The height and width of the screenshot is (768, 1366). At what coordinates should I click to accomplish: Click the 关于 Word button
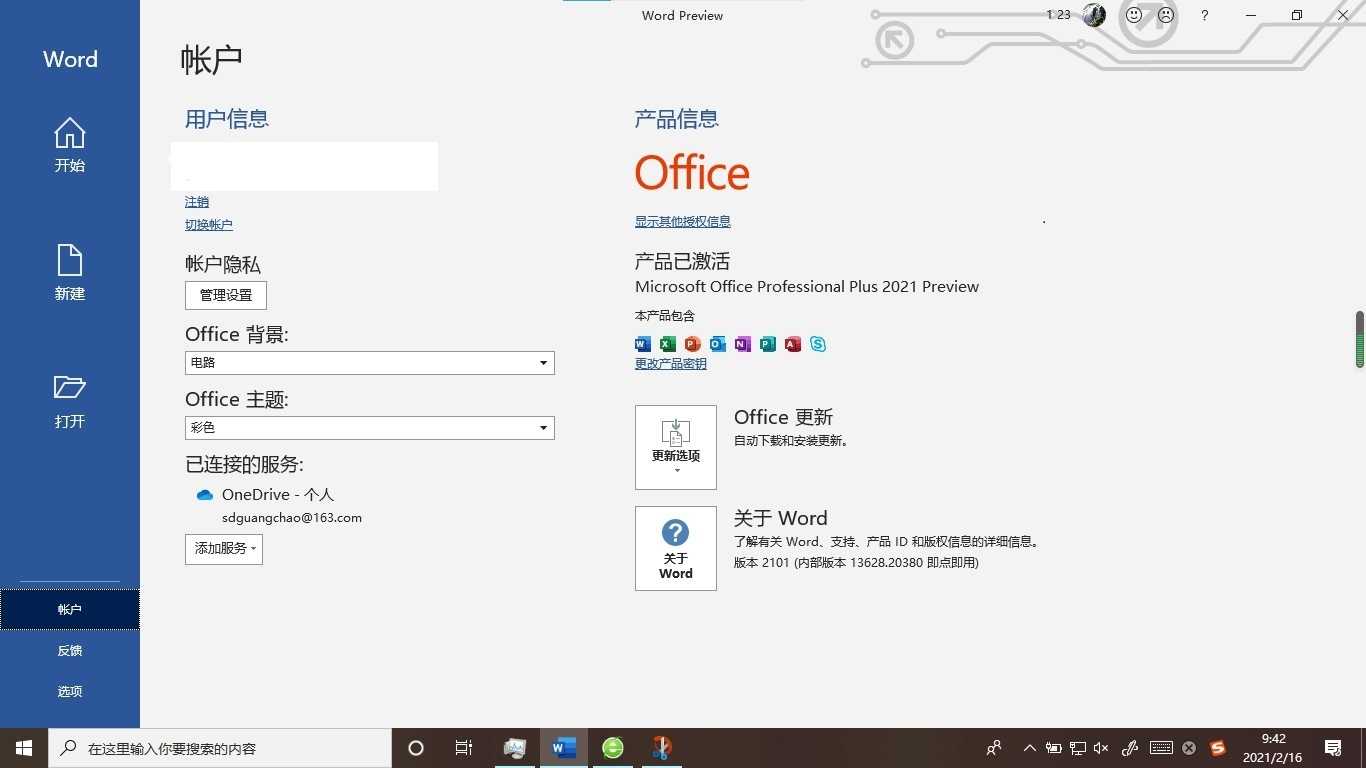tap(676, 548)
